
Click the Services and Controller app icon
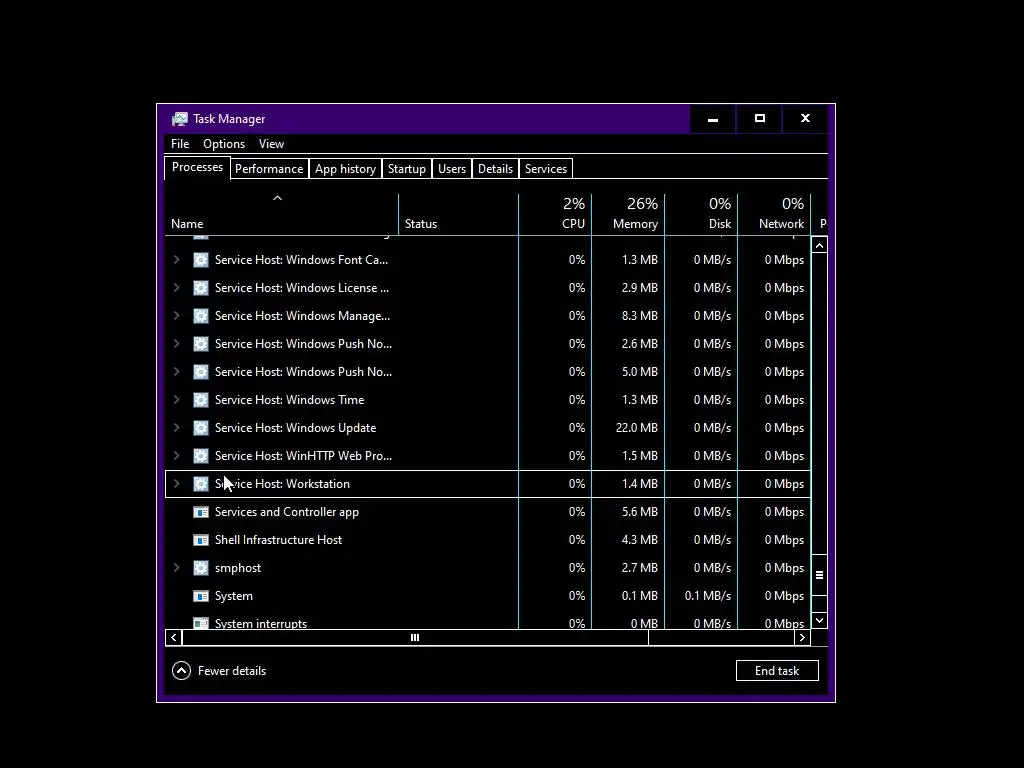[201, 512]
